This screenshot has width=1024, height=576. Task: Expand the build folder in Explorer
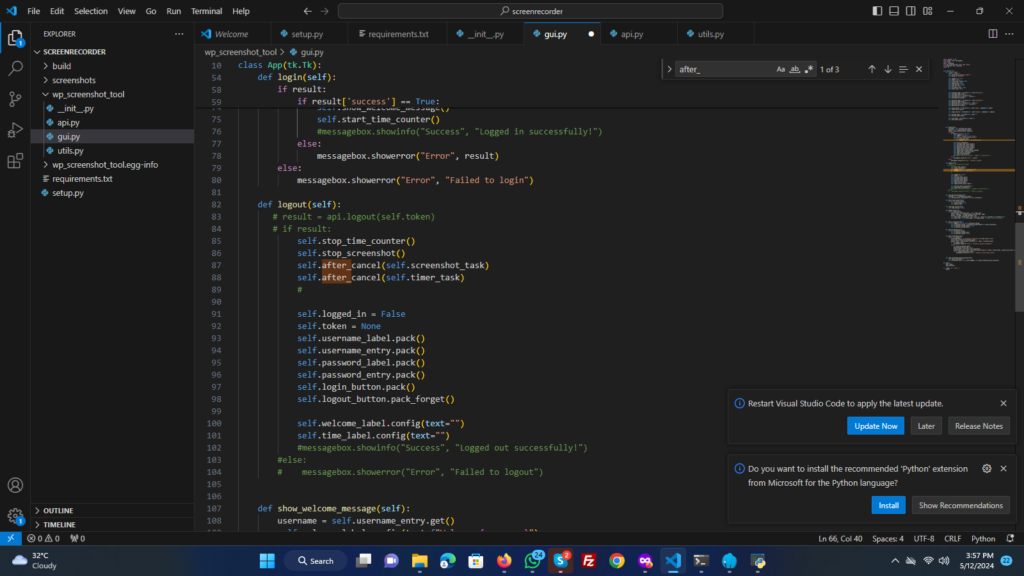pos(61,66)
